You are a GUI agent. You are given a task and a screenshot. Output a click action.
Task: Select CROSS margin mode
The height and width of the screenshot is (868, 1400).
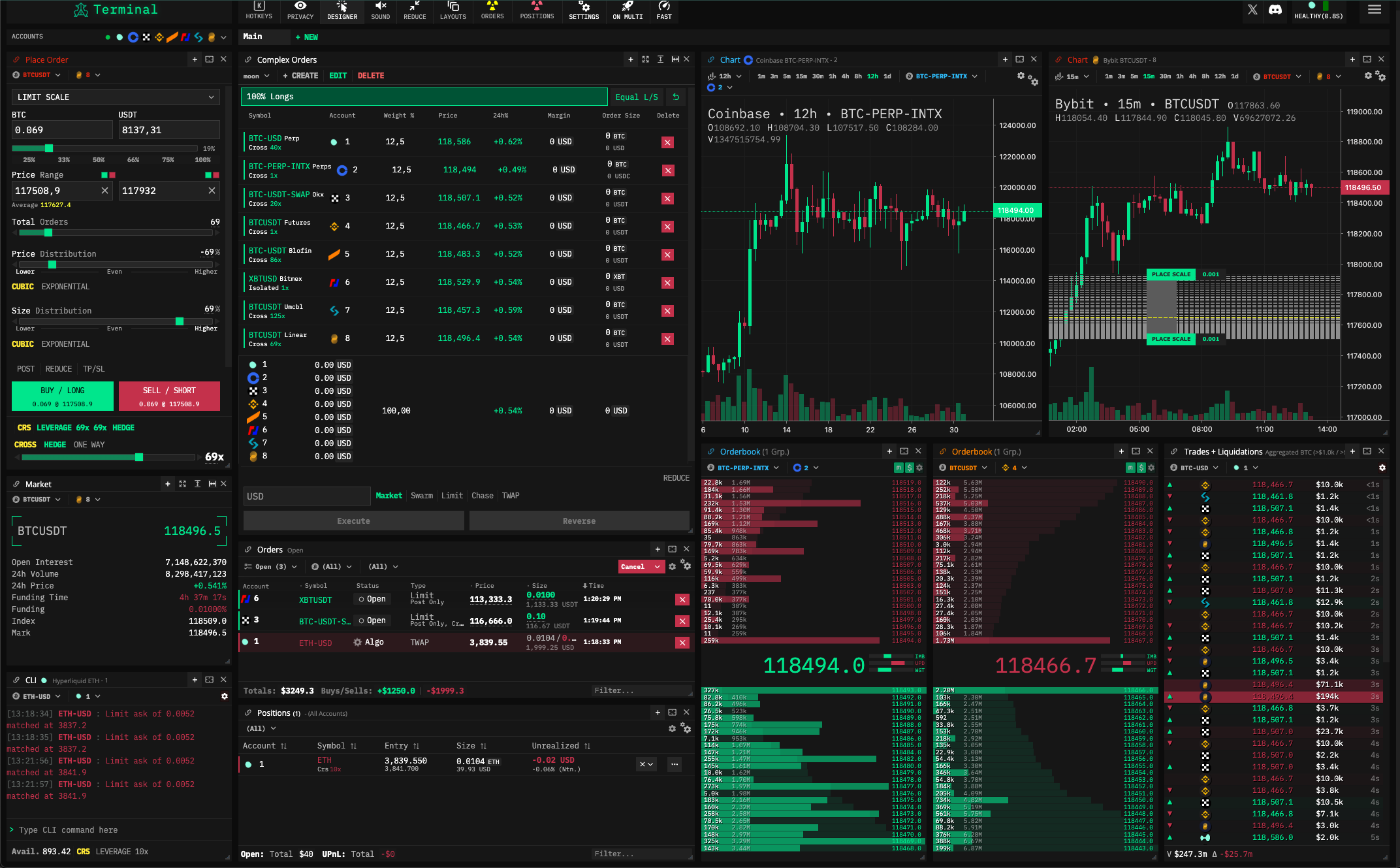25,445
